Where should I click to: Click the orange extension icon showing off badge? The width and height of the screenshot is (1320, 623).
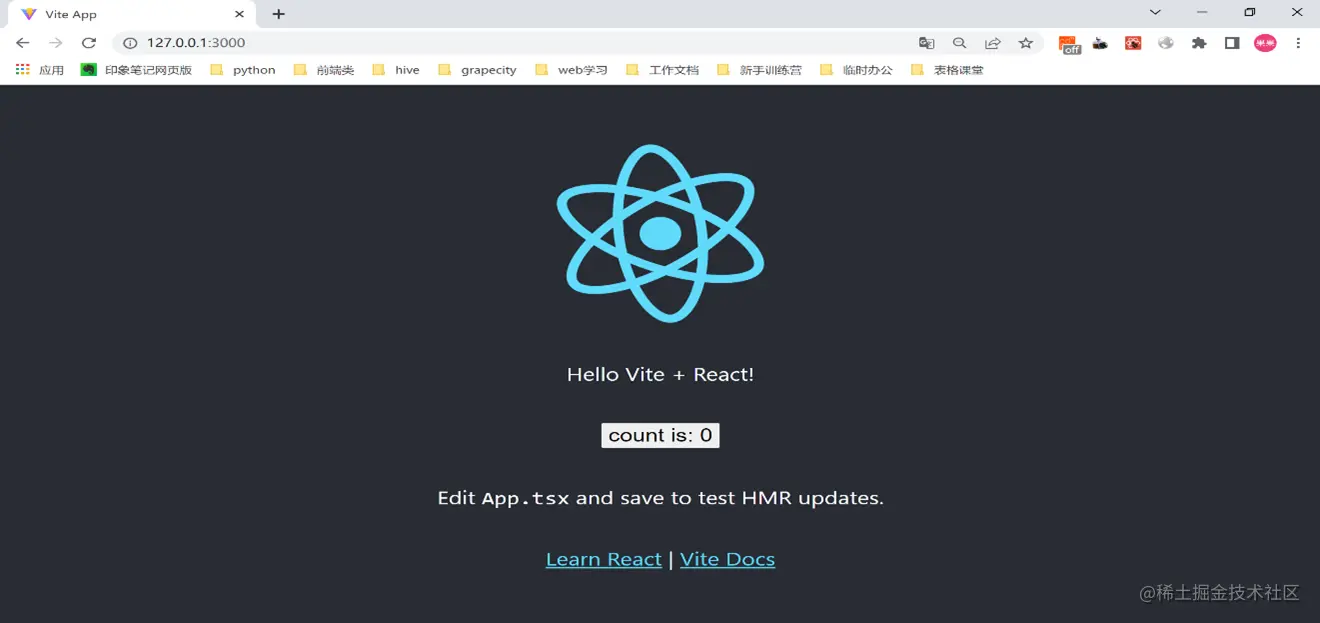(x=1069, y=44)
